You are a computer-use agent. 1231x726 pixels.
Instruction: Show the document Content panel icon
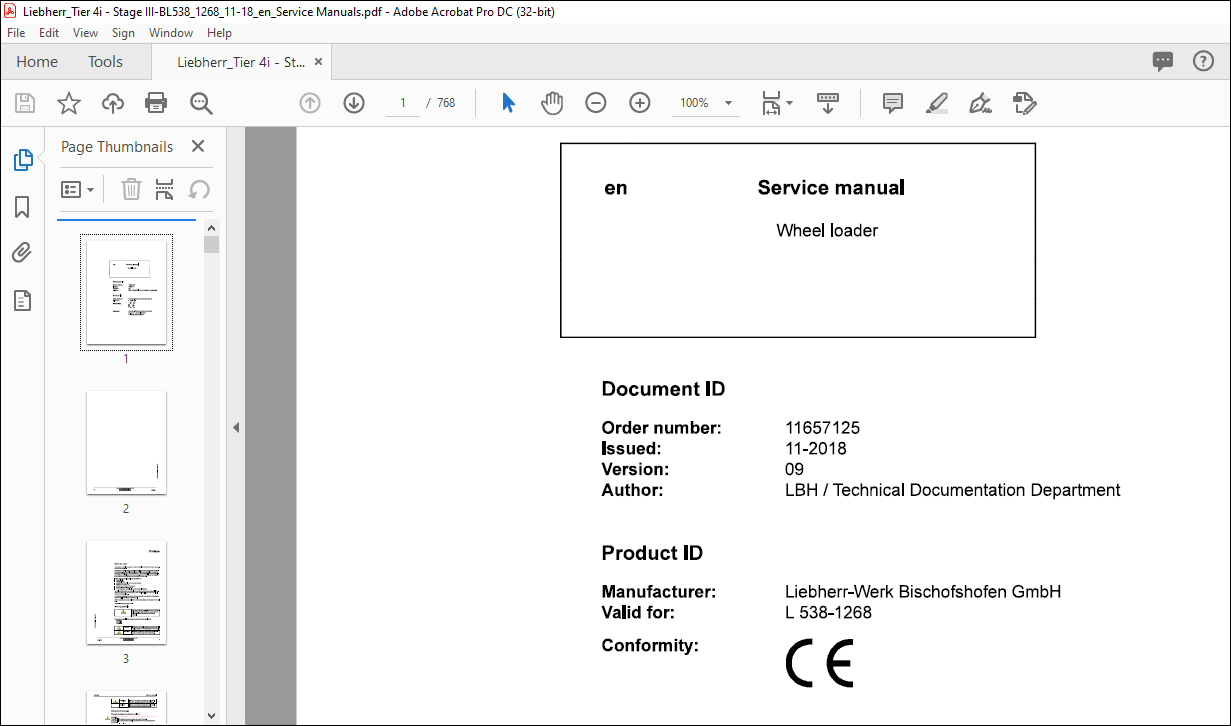tap(22, 300)
